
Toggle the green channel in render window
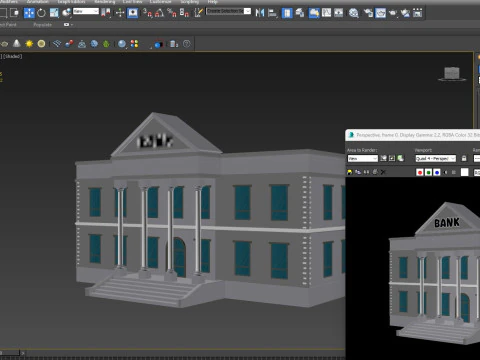click(428, 172)
